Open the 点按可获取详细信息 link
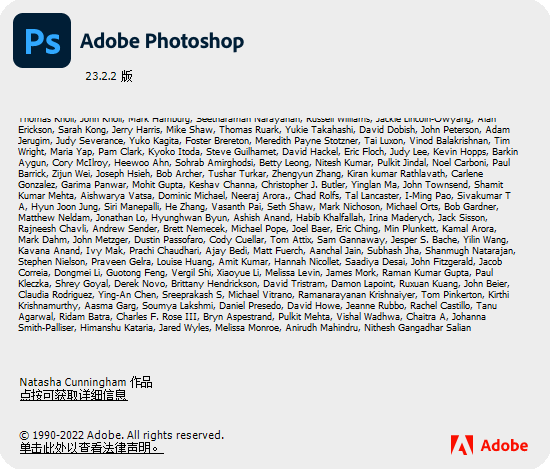The width and height of the screenshot is (550, 469). [x=74, y=395]
